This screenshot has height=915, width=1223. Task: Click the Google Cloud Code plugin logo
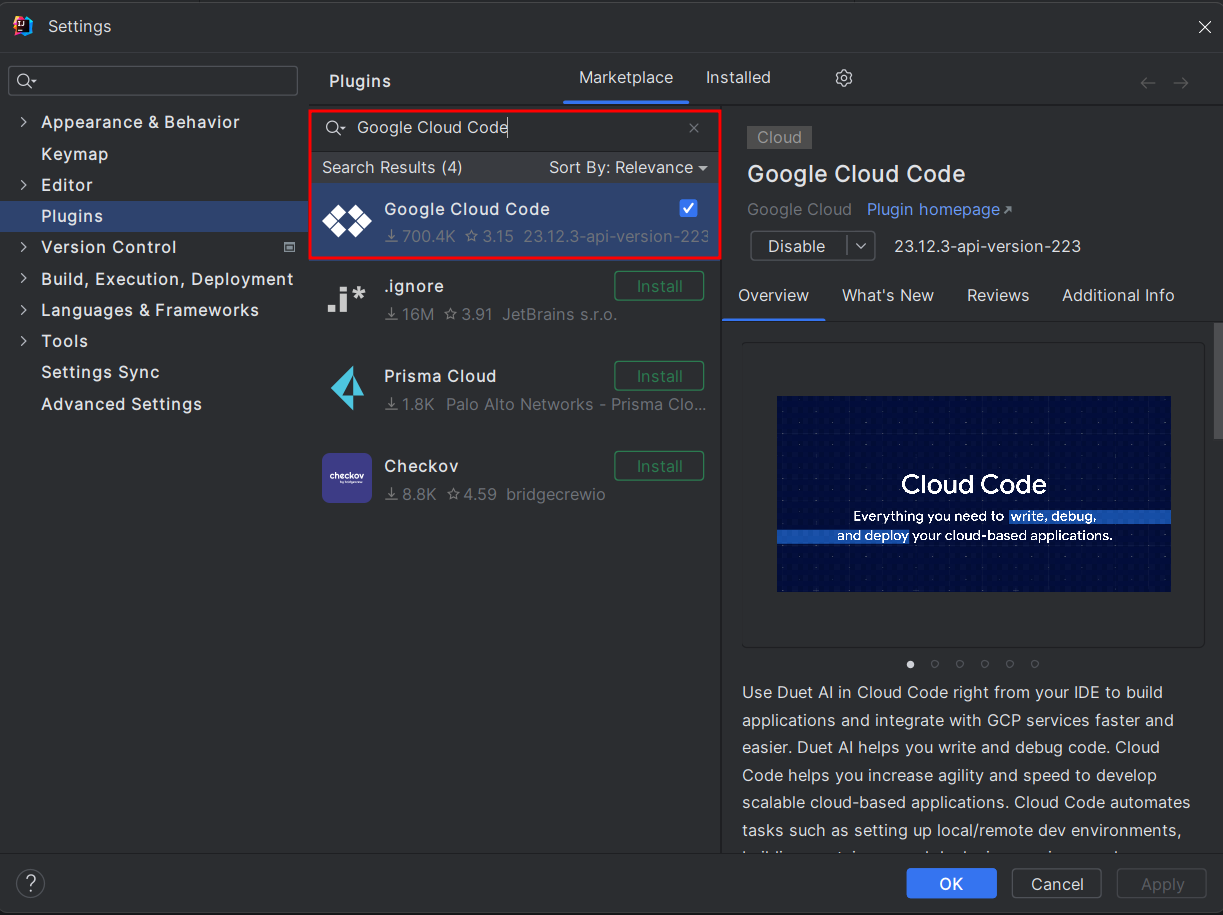(x=347, y=221)
